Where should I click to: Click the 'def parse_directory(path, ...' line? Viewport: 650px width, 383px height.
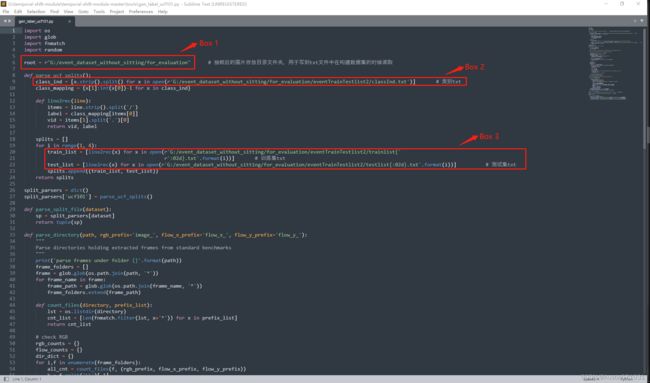coord(165,235)
